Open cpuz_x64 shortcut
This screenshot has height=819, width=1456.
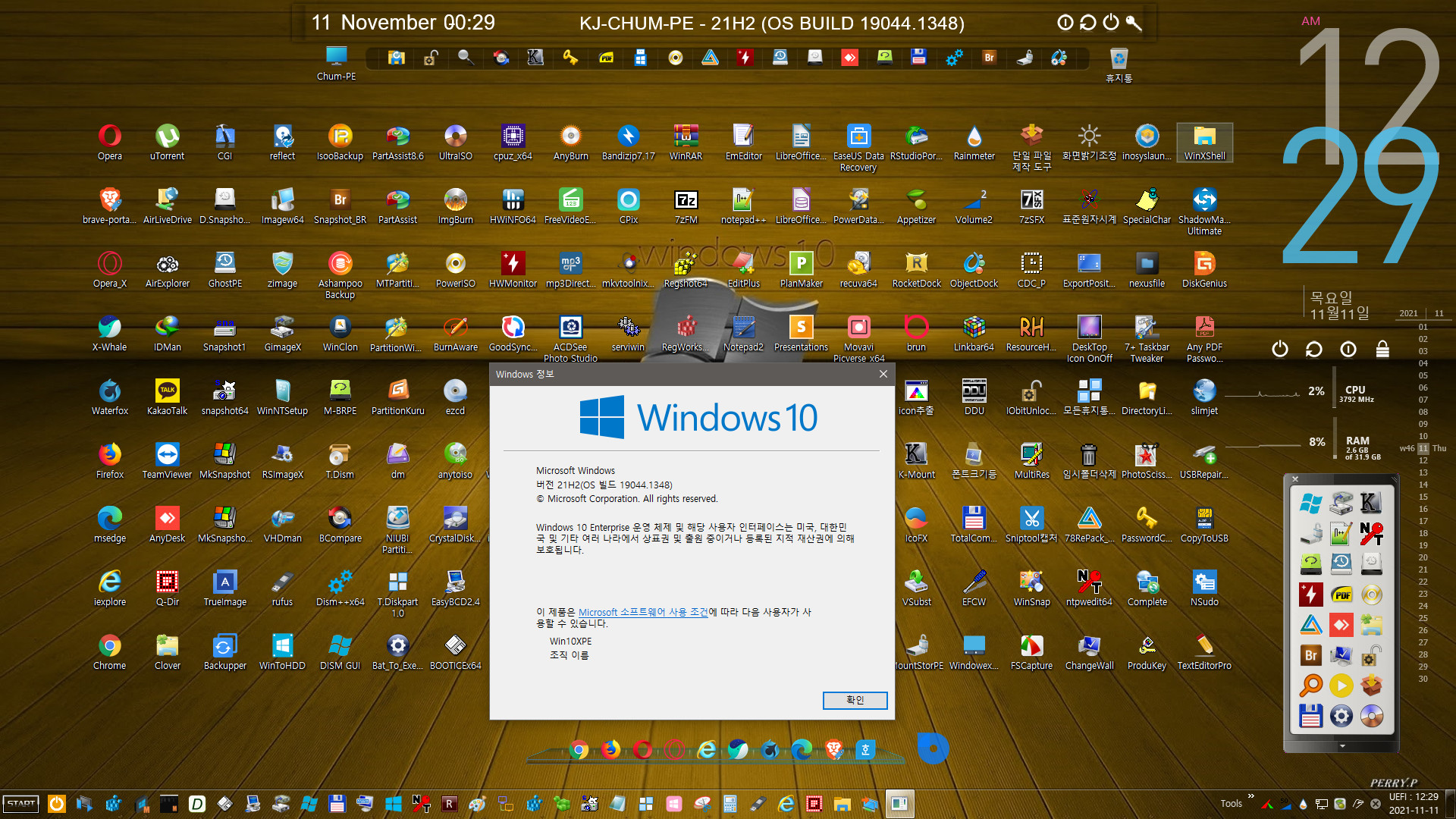513,142
